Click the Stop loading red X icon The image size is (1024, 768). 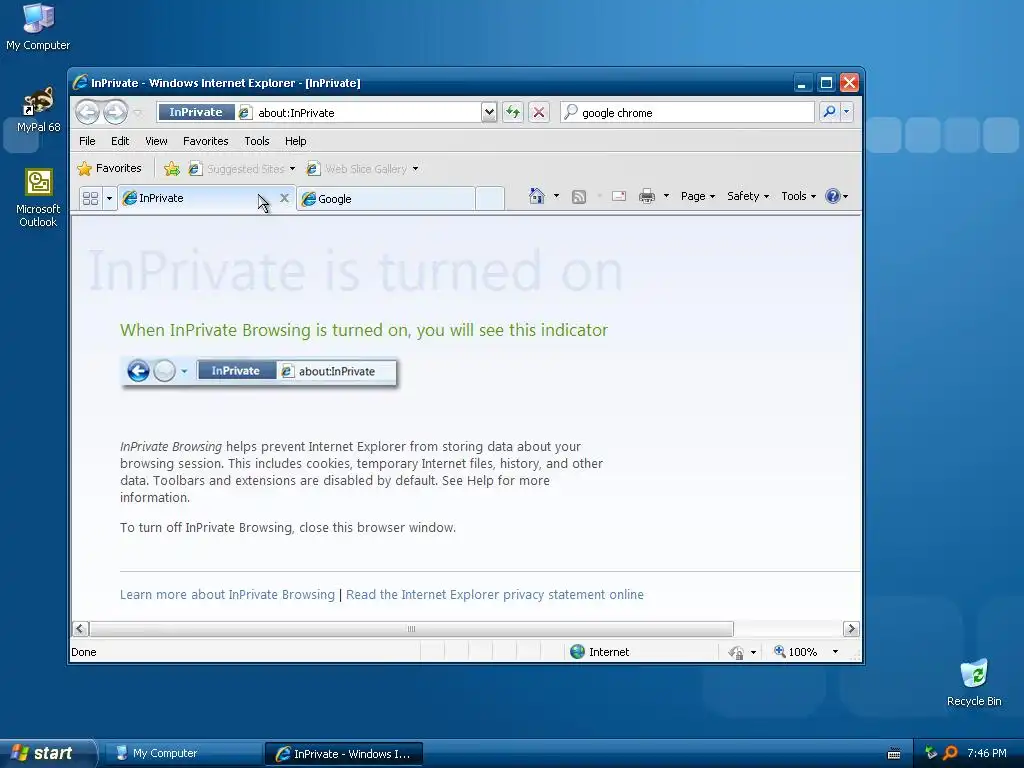(539, 112)
